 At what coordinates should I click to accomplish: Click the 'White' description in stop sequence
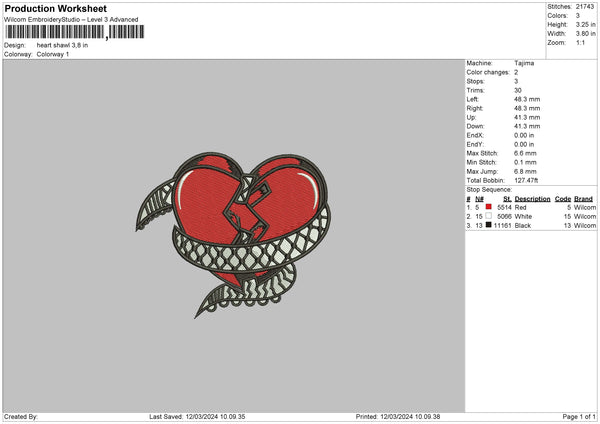click(x=523, y=217)
